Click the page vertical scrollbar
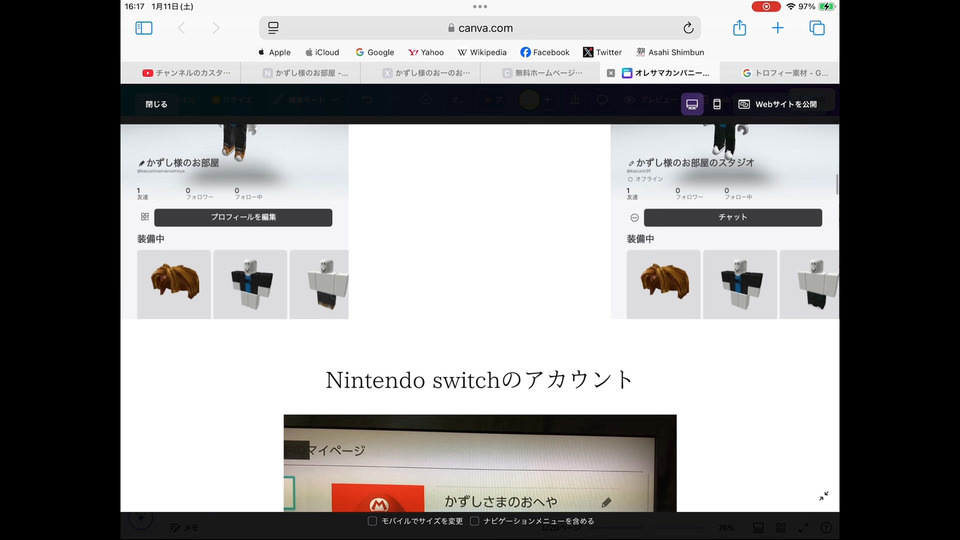The width and height of the screenshot is (960, 540). coord(836,184)
